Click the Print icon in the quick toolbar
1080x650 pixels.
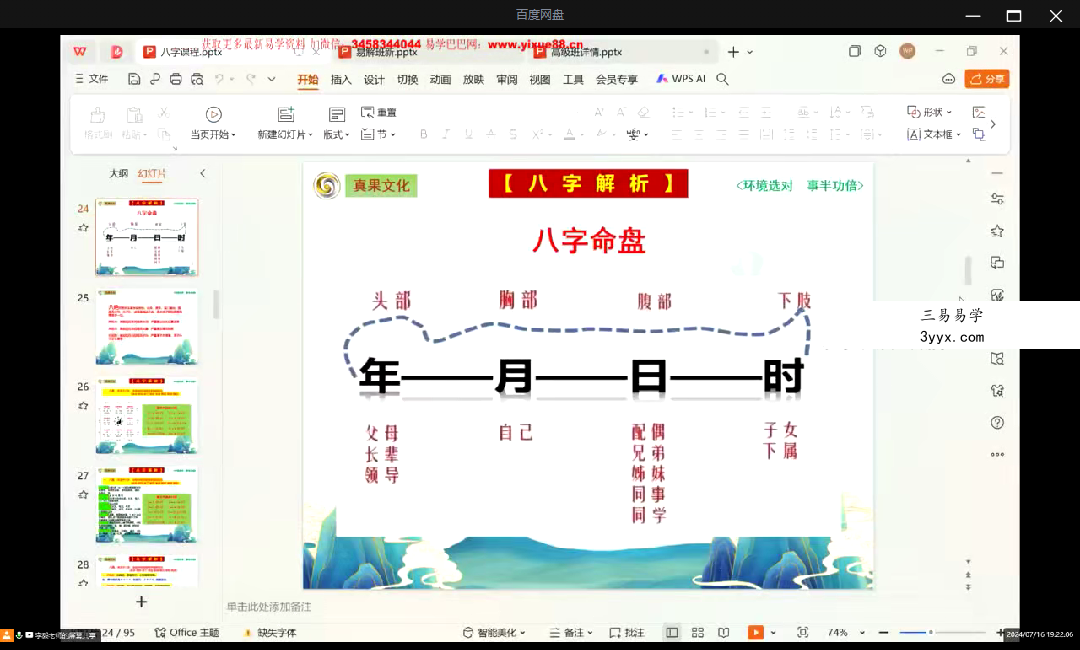176,79
